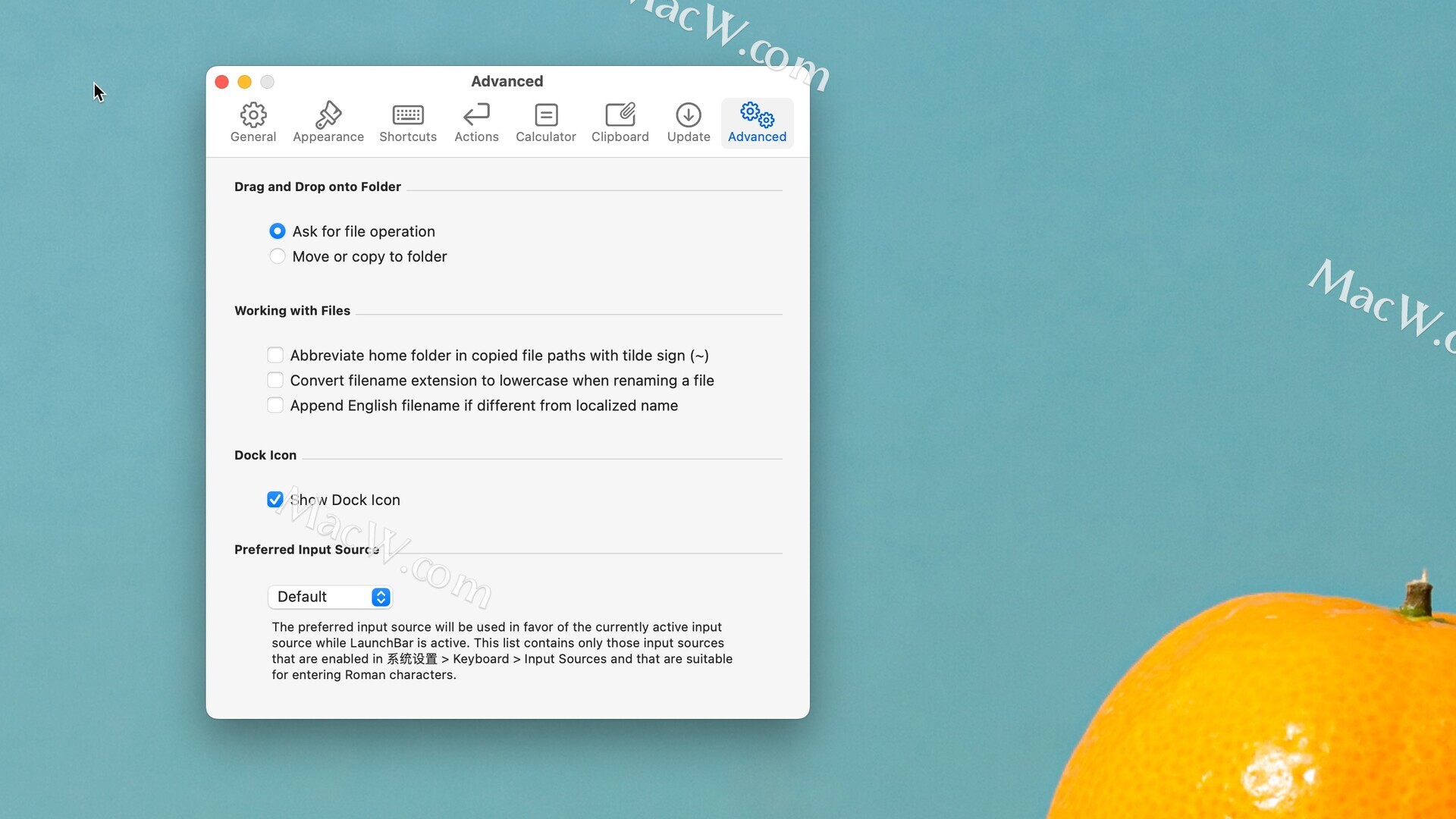This screenshot has width=1456, height=819.
Task: Open the Actions preferences tab
Action: point(476,123)
